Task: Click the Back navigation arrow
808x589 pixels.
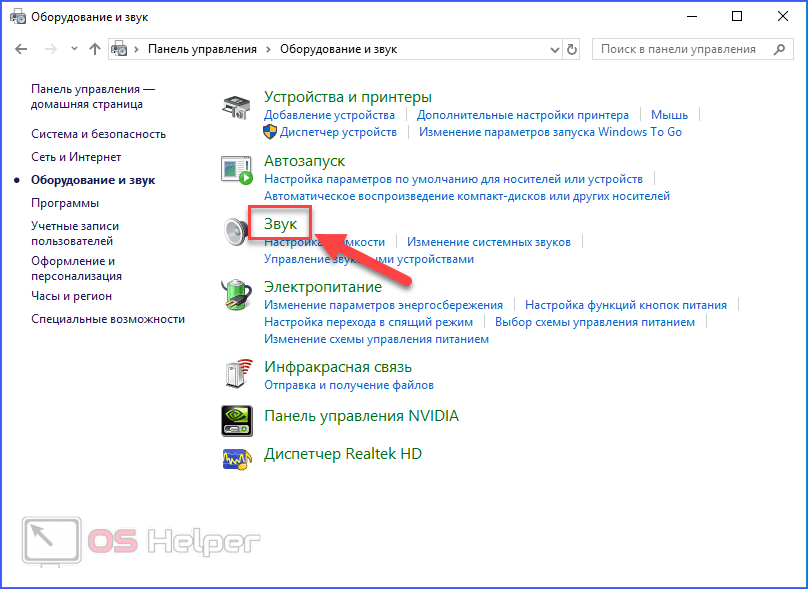Action: (x=22, y=49)
